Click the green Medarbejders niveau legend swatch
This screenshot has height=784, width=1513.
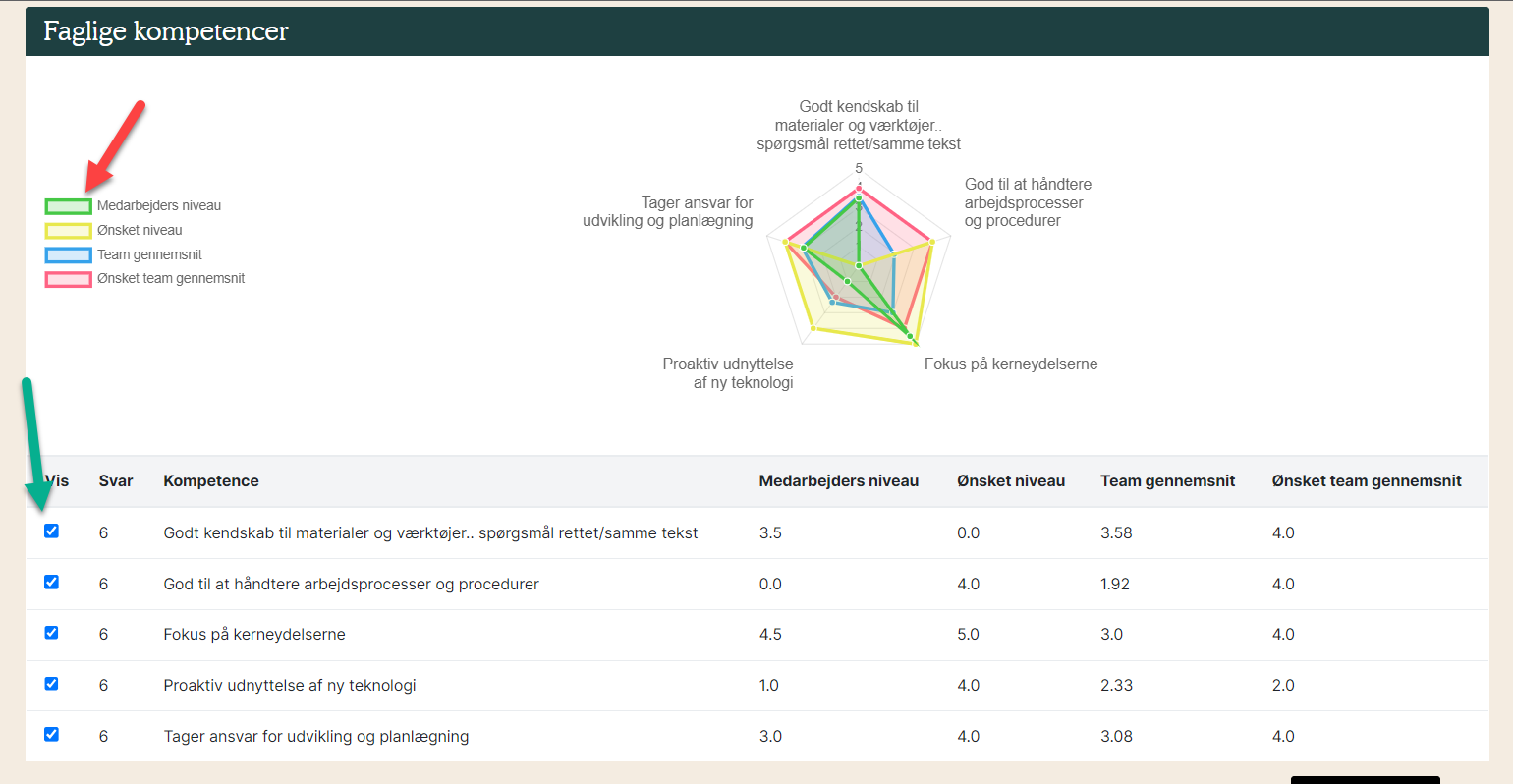point(68,206)
